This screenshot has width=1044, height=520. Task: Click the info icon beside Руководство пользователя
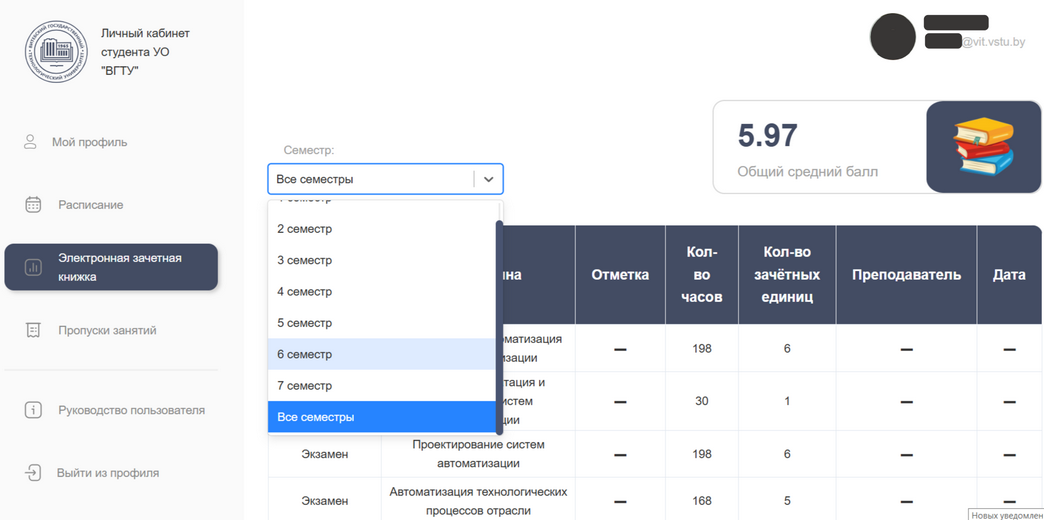pyautogui.click(x=33, y=410)
